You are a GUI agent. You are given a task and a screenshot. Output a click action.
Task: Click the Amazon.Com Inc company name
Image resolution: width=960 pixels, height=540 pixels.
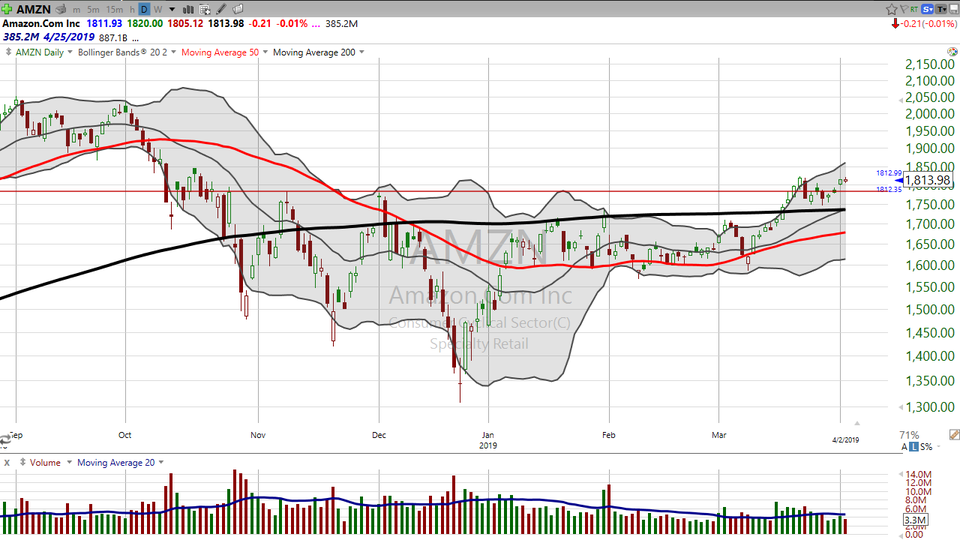[41, 23]
